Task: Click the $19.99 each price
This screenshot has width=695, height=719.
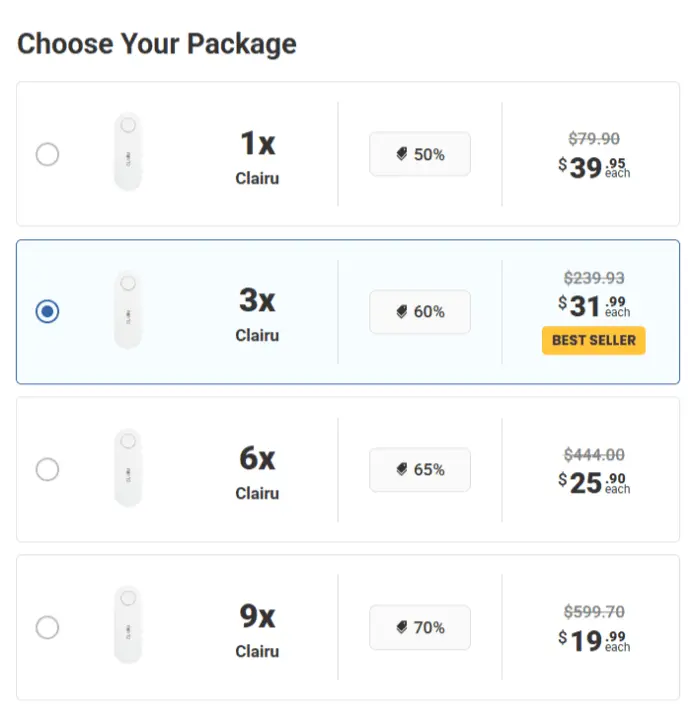Action: click(x=594, y=641)
